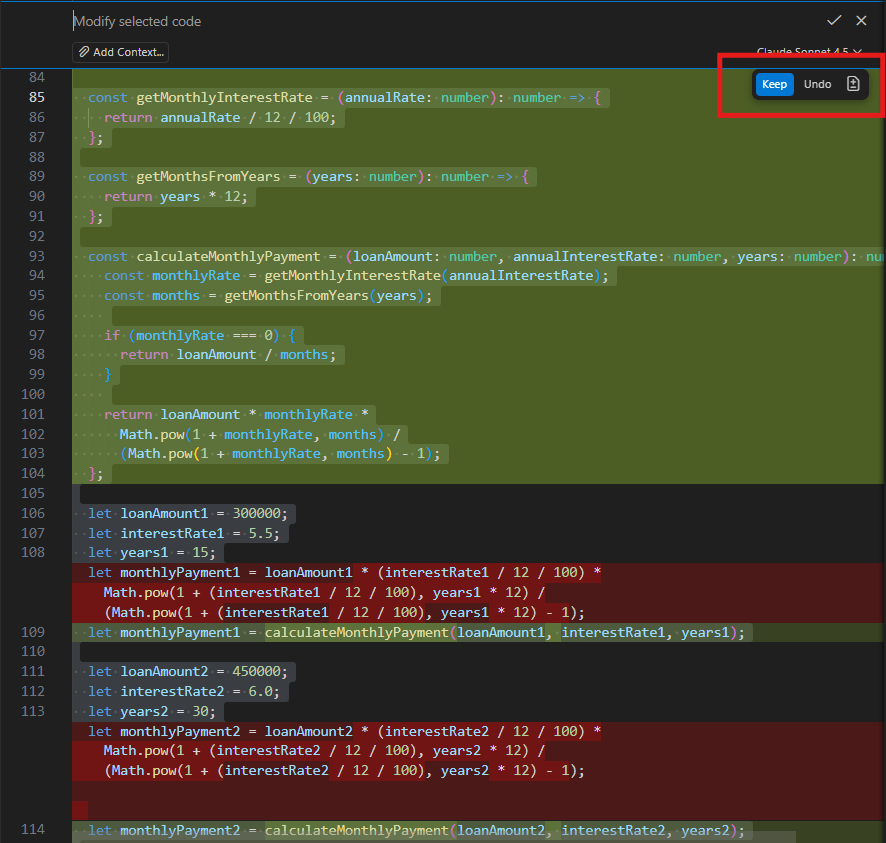This screenshot has height=843, width=886.
Task: Click 'let loanAmount1 = 300000;' line
Action: tap(188, 514)
